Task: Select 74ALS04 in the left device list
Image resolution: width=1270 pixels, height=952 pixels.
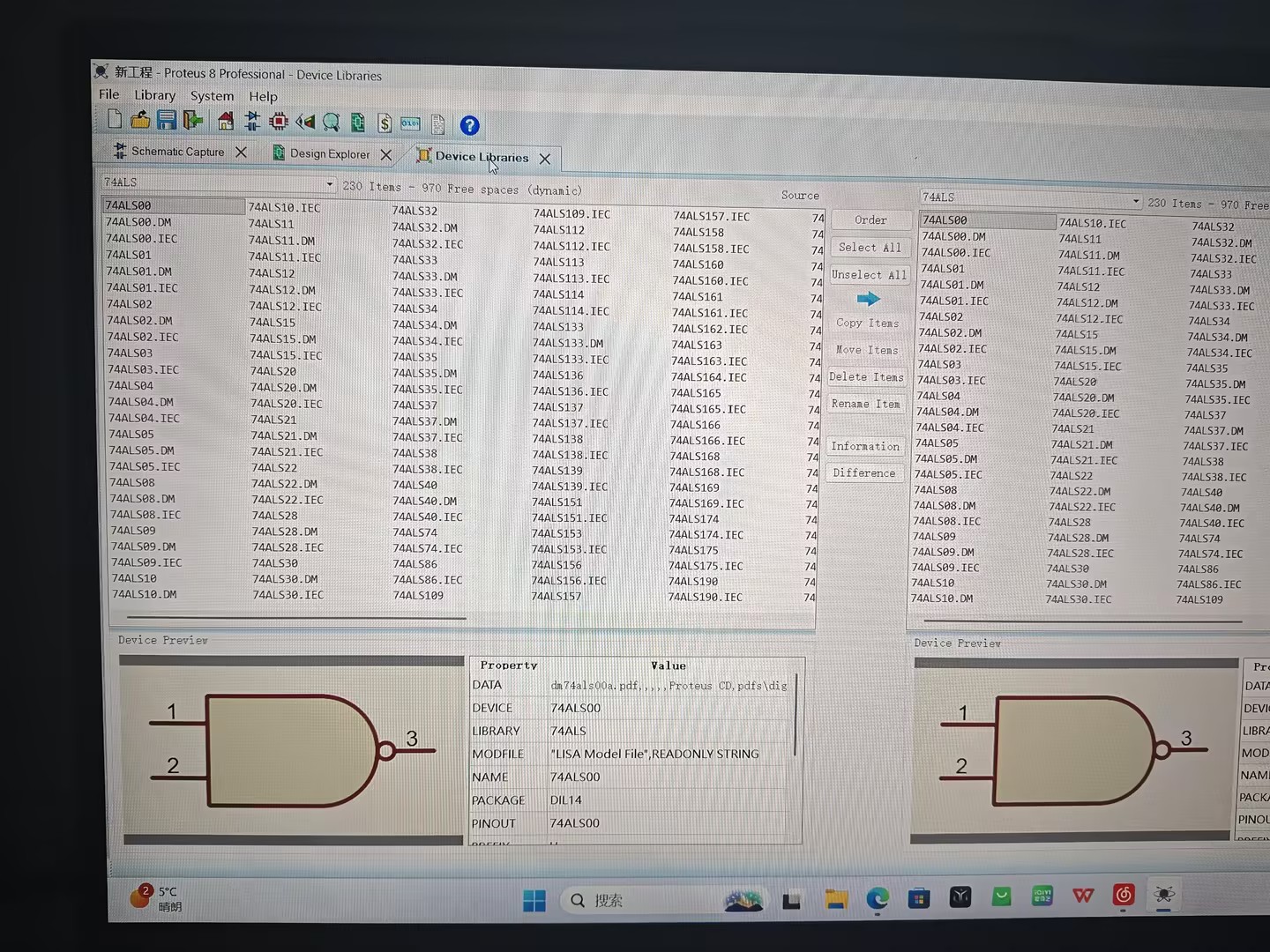Action: coord(131,385)
